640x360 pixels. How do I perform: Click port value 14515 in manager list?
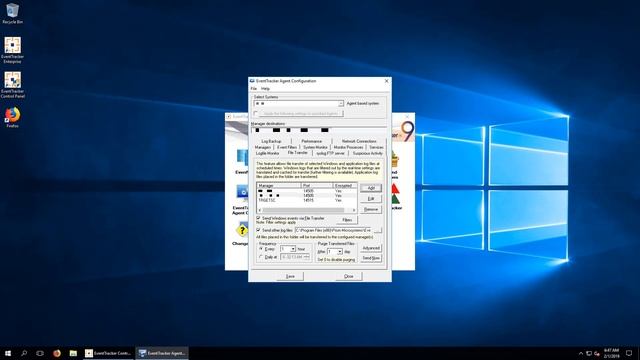308,200
